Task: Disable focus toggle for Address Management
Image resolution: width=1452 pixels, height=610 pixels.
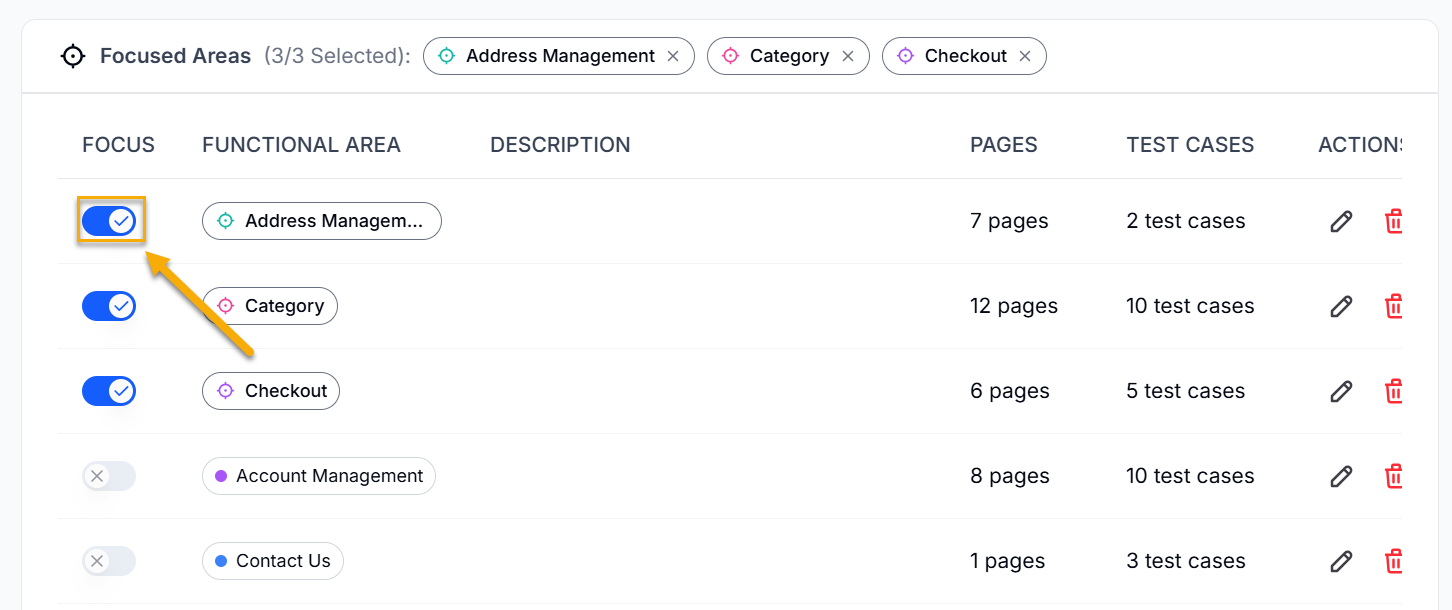Action: coord(109,221)
